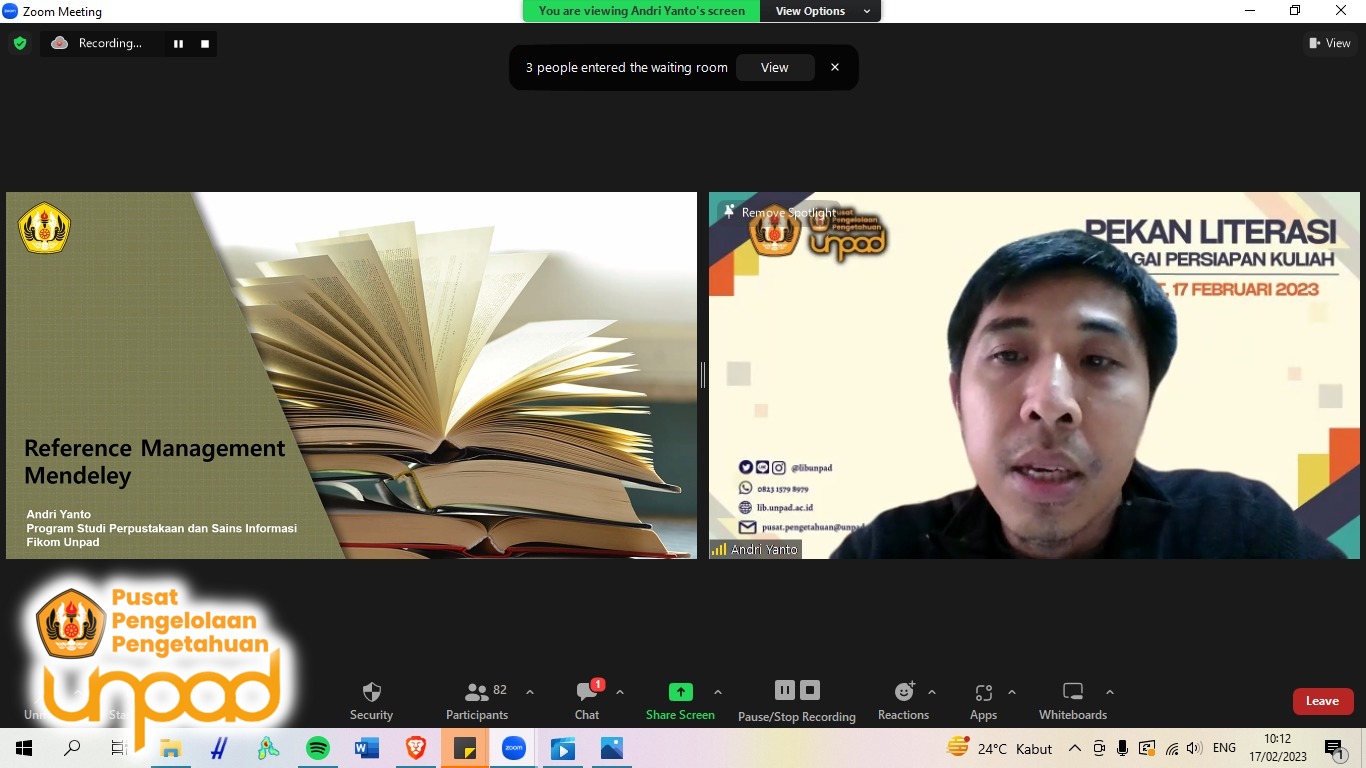
Task: Click Remove Spotlight on the video
Action: point(780,212)
